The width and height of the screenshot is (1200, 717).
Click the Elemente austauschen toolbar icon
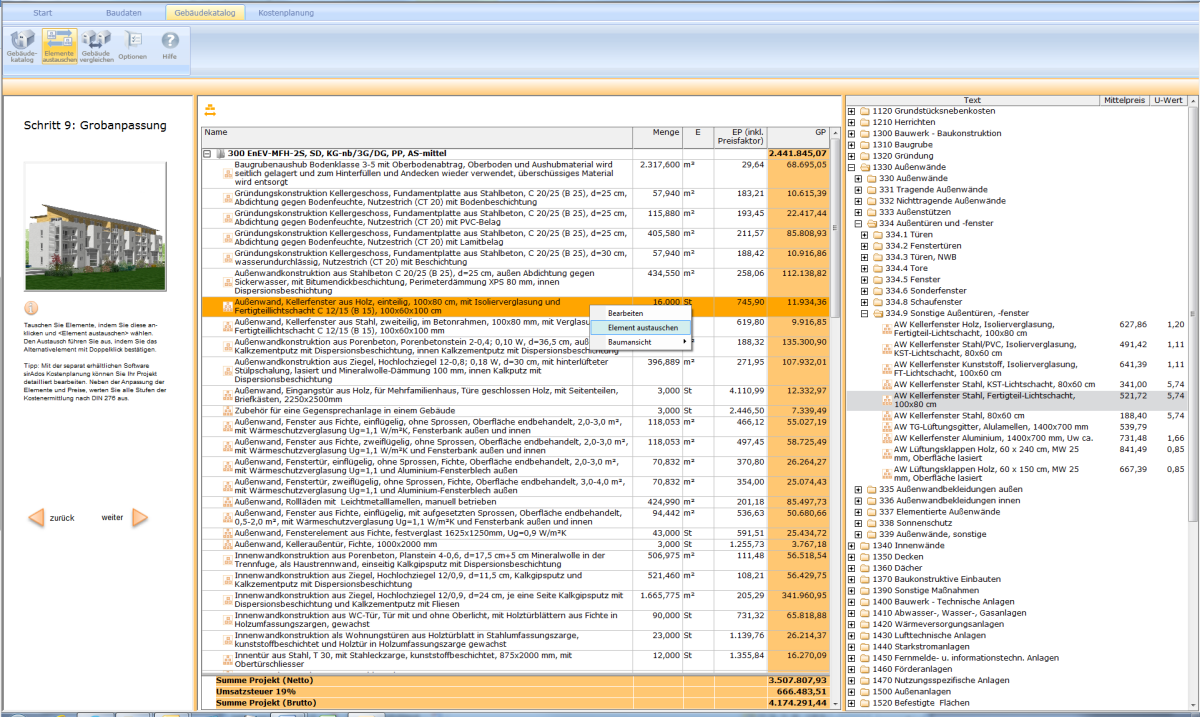pyautogui.click(x=59, y=46)
